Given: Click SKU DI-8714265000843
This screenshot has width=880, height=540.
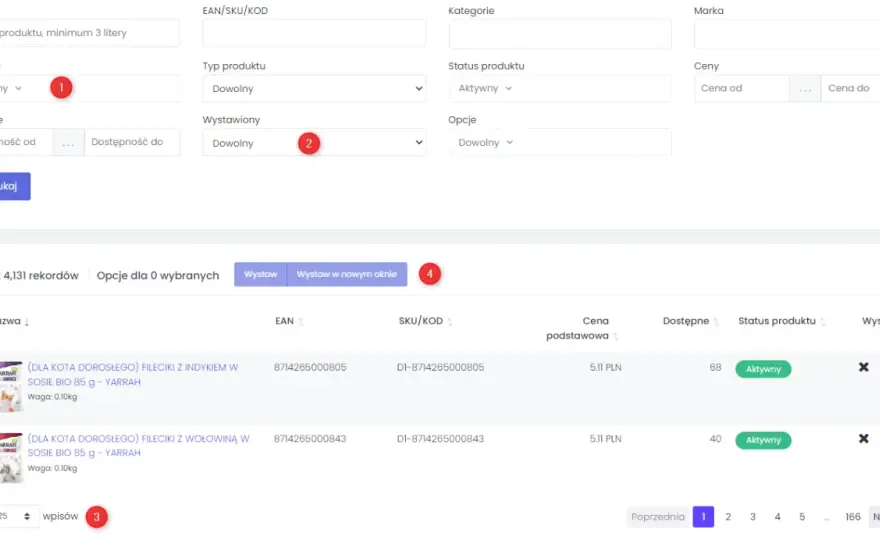Looking at the screenshot, I should 440,439.
